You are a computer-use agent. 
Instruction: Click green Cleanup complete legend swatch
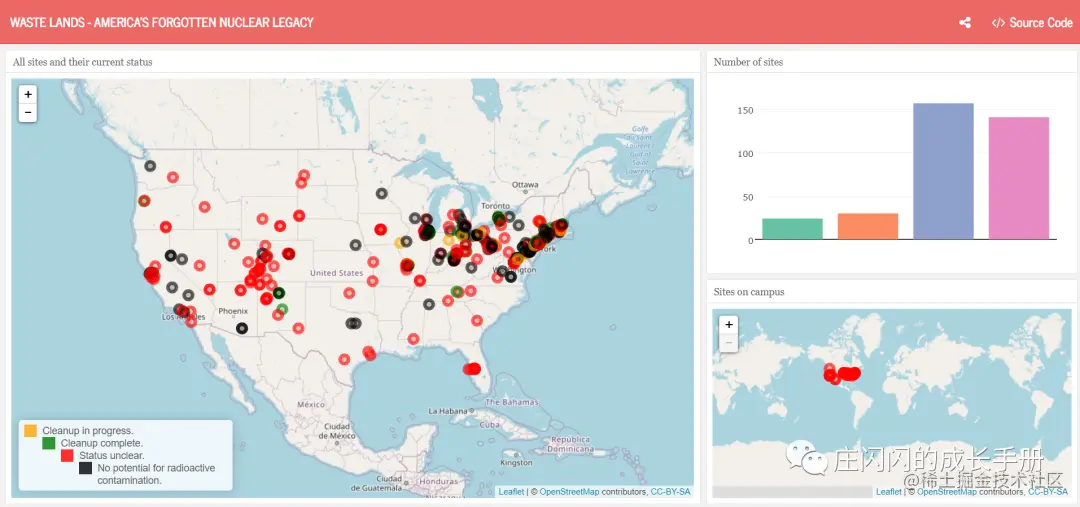pyautogui.click(x=49, y=443)
